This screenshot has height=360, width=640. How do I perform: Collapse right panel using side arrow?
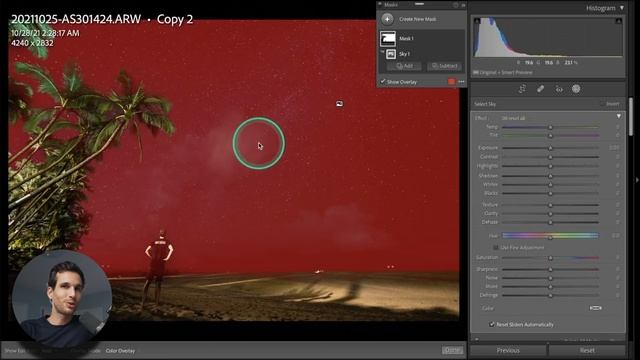(637, 180)
